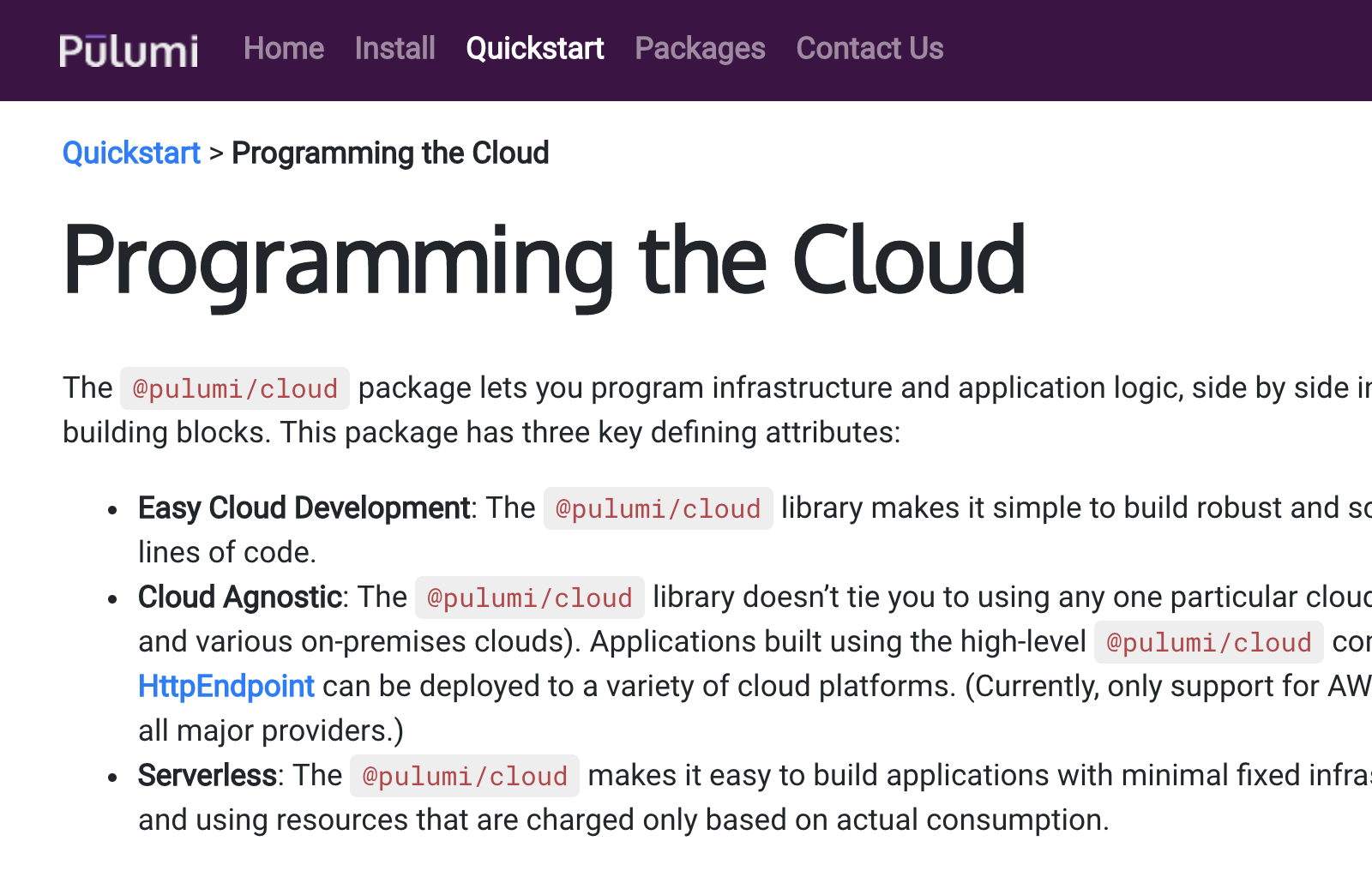The height and width of the screenshot is (871, 1372).
Task: Click @pulumi/cloud code after Cloud Agnostic
Action: tap(530, 598)
